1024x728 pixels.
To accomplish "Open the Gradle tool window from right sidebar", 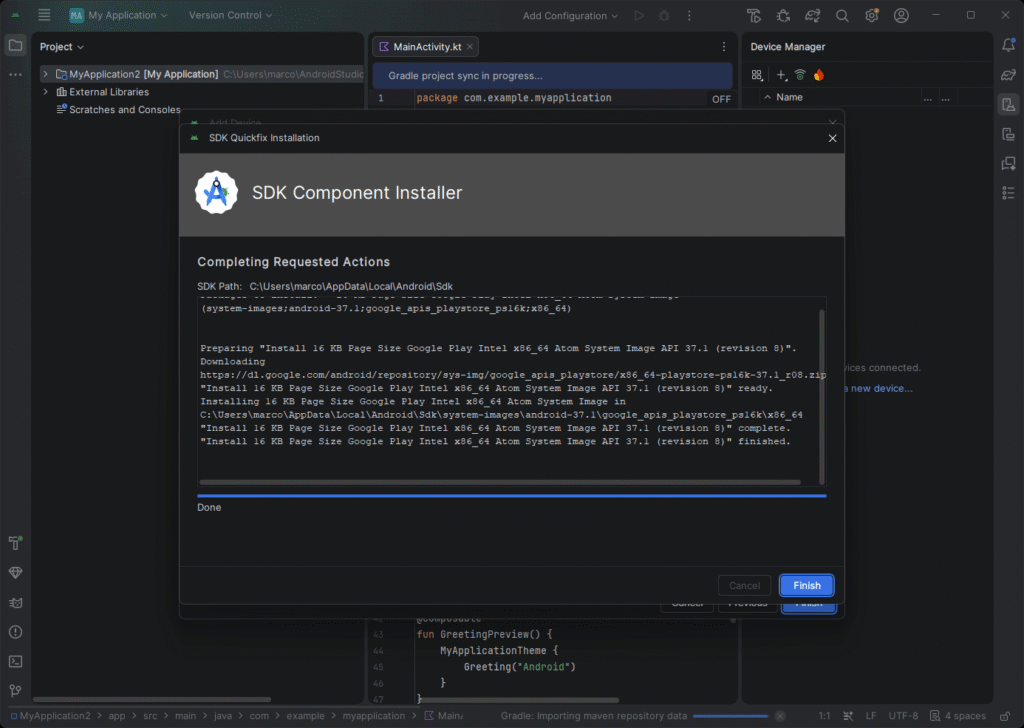I will pyautogui.click(x=1008, y=75).
